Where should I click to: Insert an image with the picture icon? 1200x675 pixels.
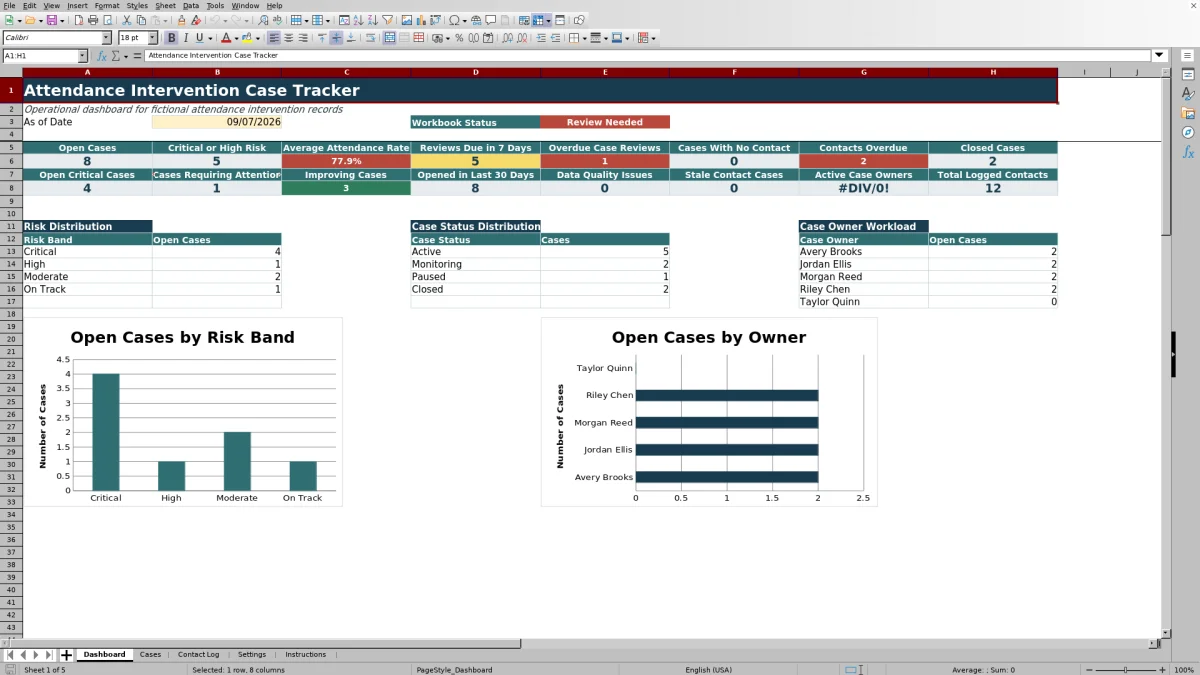click(406, 20)
